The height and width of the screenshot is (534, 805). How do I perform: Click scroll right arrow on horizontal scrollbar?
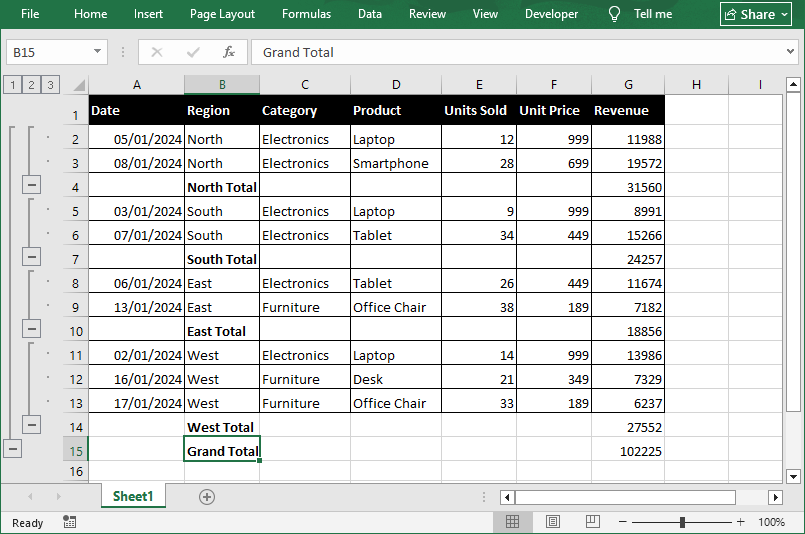[x=775, y=497]
